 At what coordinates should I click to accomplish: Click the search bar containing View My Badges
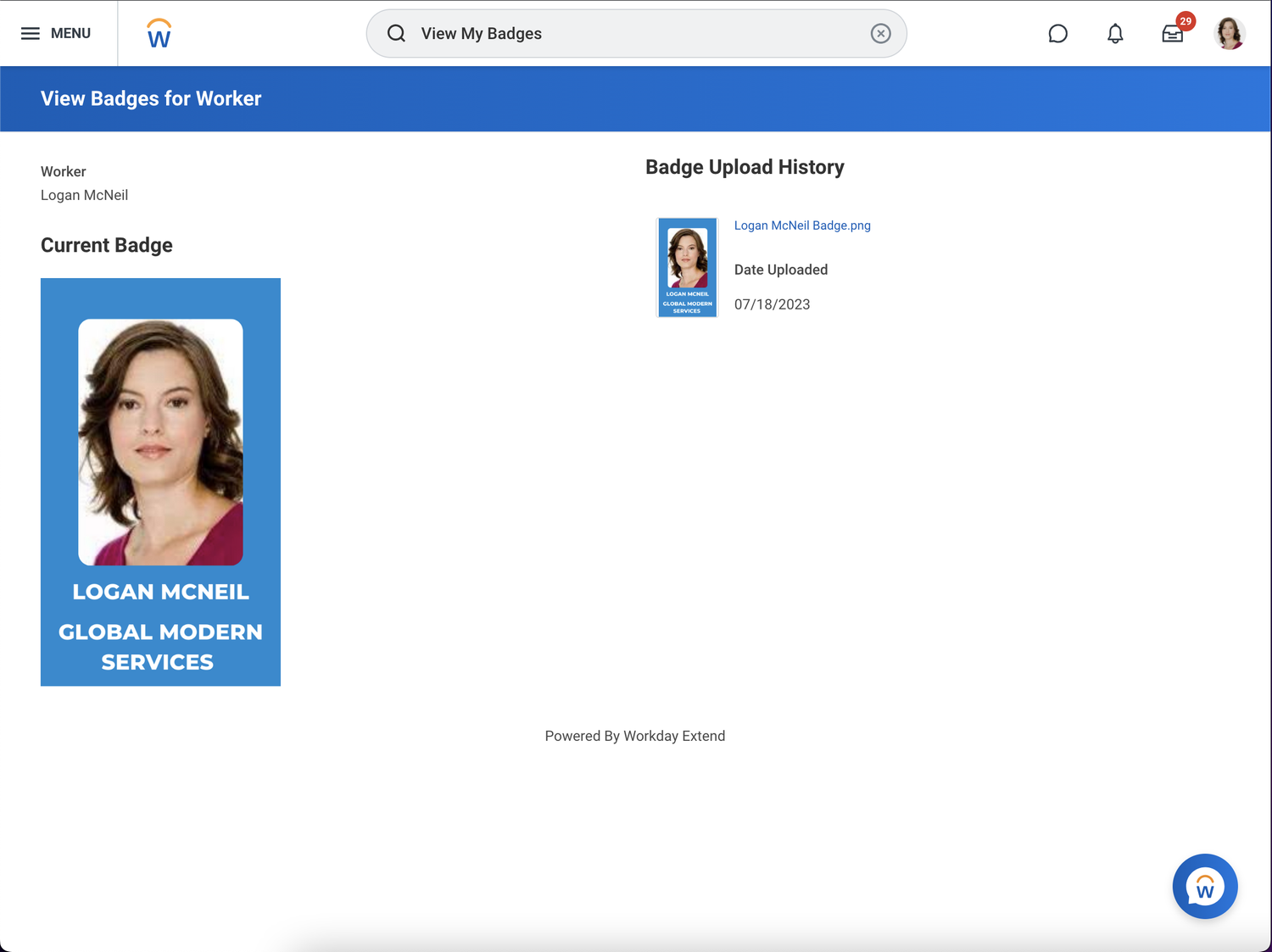pyautogui.click(x=636, y=33)
